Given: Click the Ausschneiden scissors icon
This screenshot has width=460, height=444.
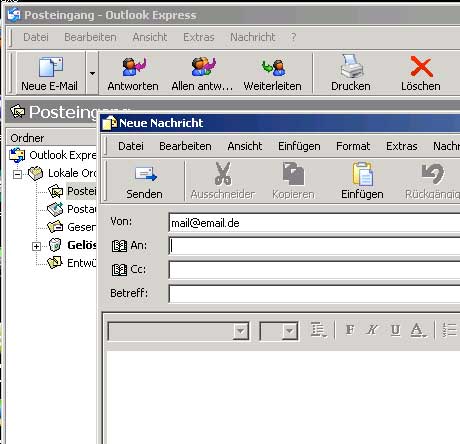Looking at the screenshot, I should 223,174.
